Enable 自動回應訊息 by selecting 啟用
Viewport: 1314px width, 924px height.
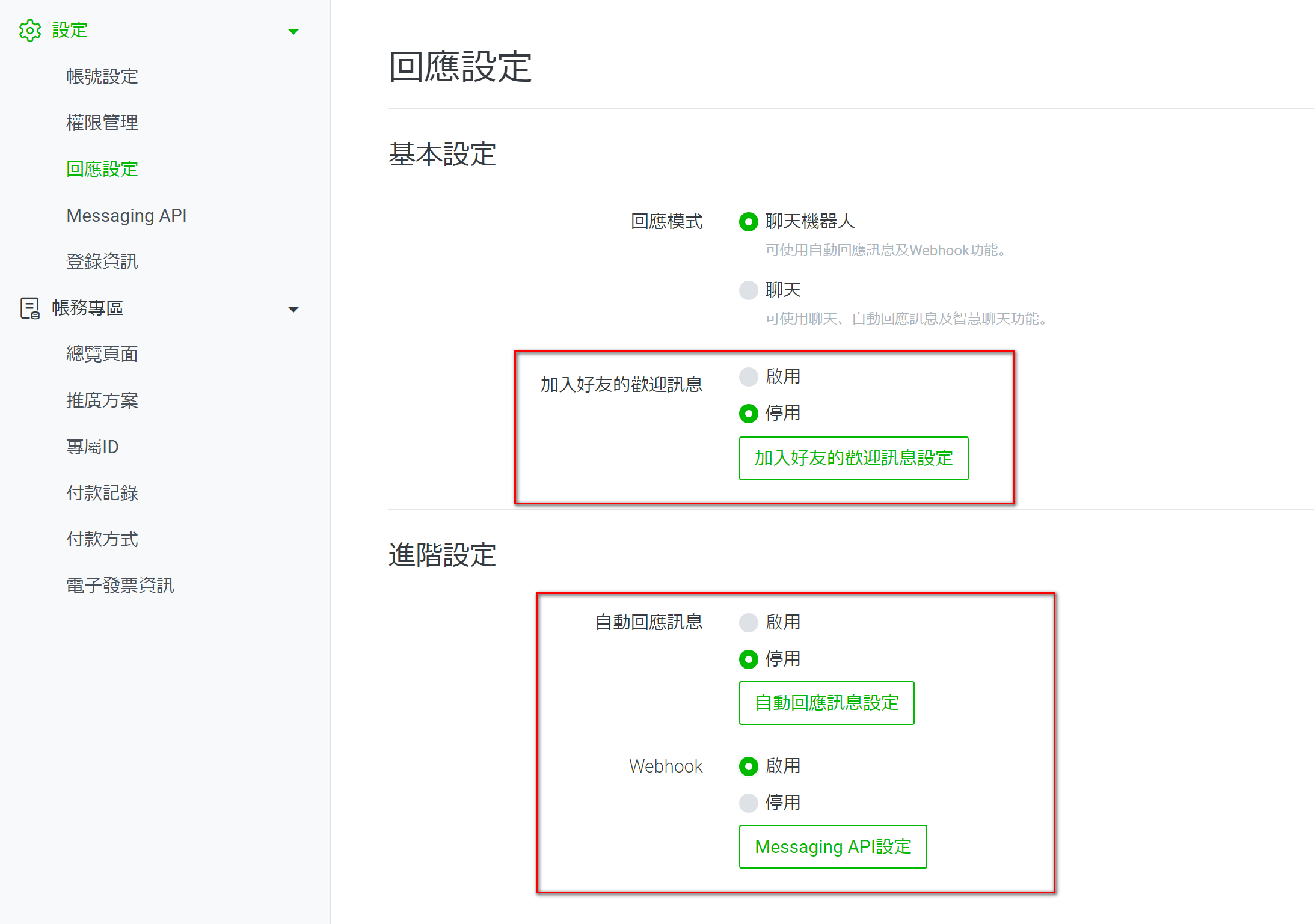coord(748,622)
